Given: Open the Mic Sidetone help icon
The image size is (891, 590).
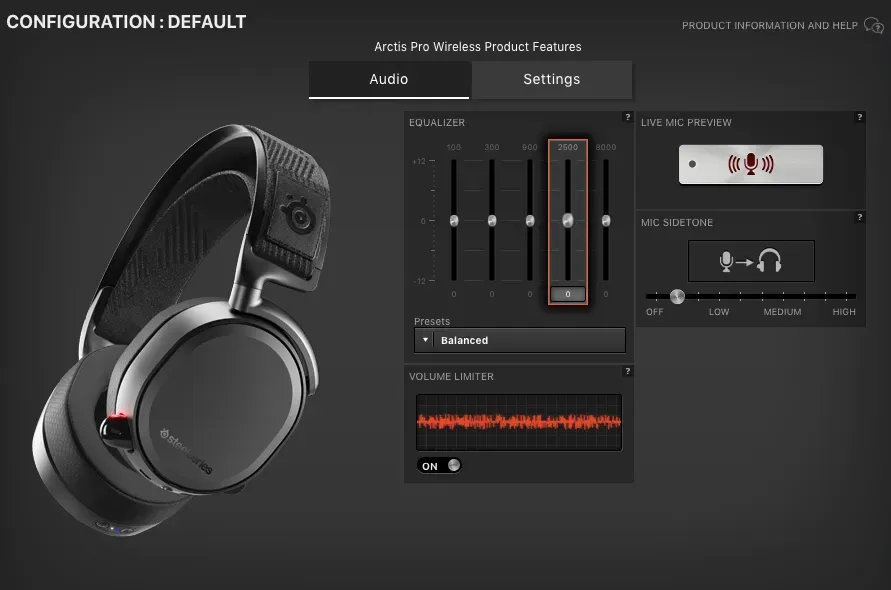Looking at the screenshot, I should (860, 217).
